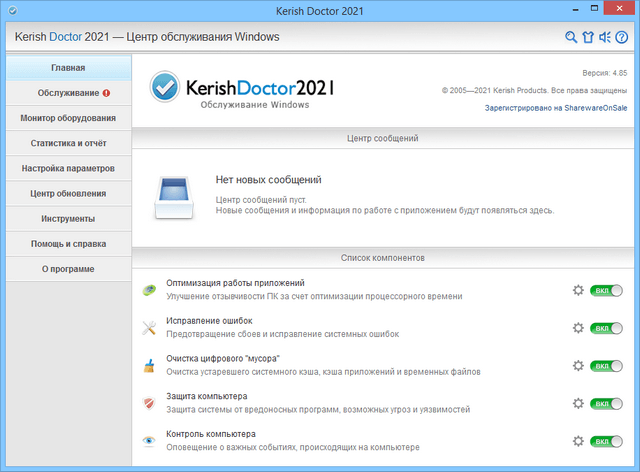Toggle off Очистка цифрового мусора
640x472 pixels.
point(606,365)
